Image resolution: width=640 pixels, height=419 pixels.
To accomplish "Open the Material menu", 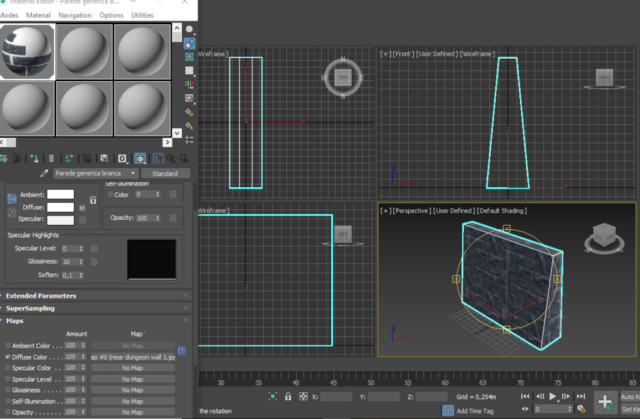I will pyautogui.click(x=38, y=15).
